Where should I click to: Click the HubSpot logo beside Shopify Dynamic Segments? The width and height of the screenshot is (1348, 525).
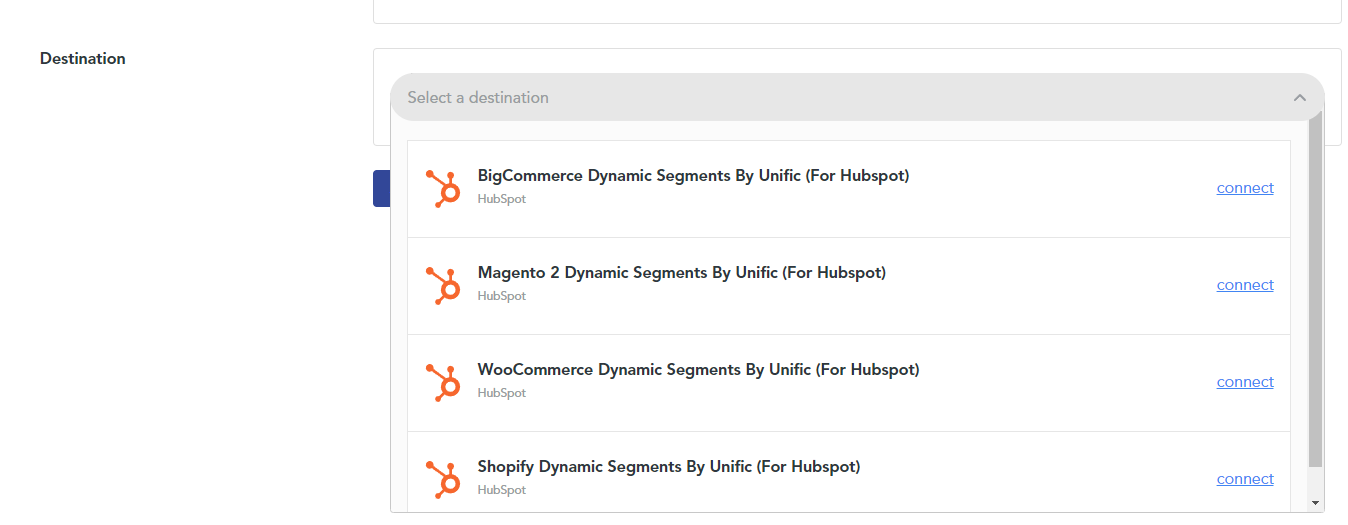point(442,480)
